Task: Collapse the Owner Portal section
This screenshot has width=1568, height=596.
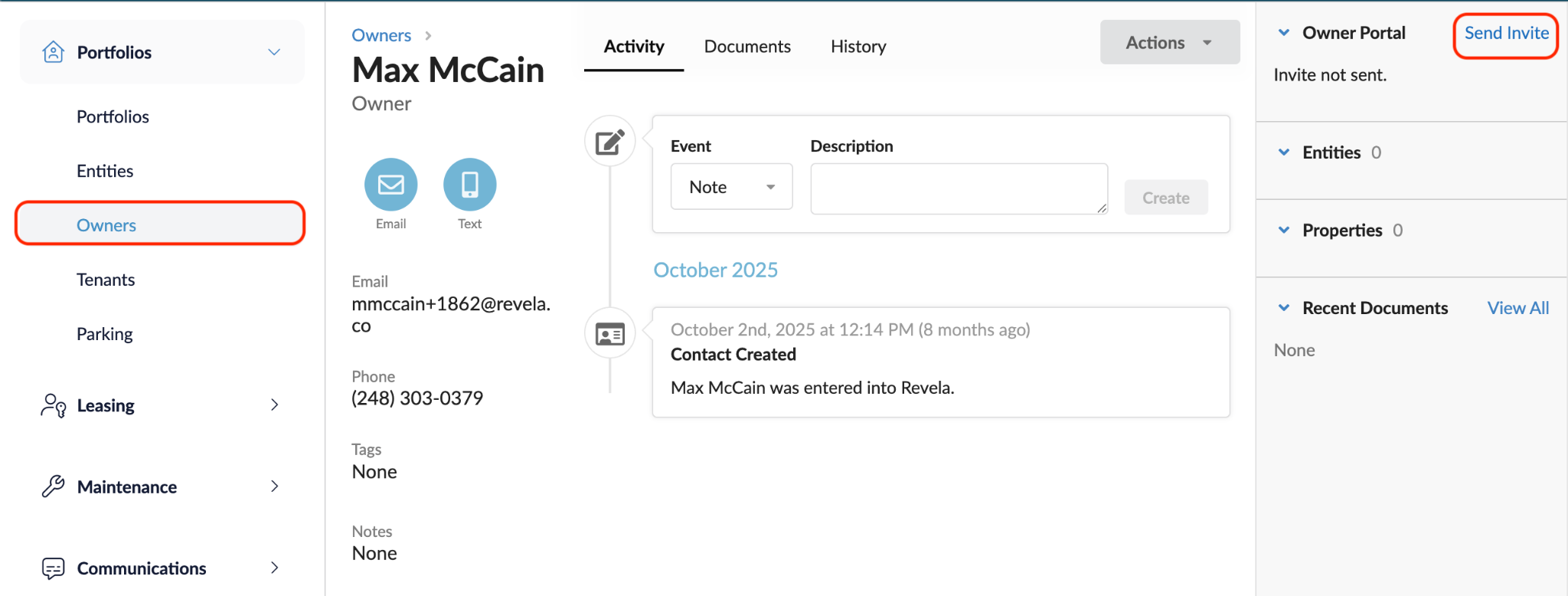Action: [x=1284, y=33]
